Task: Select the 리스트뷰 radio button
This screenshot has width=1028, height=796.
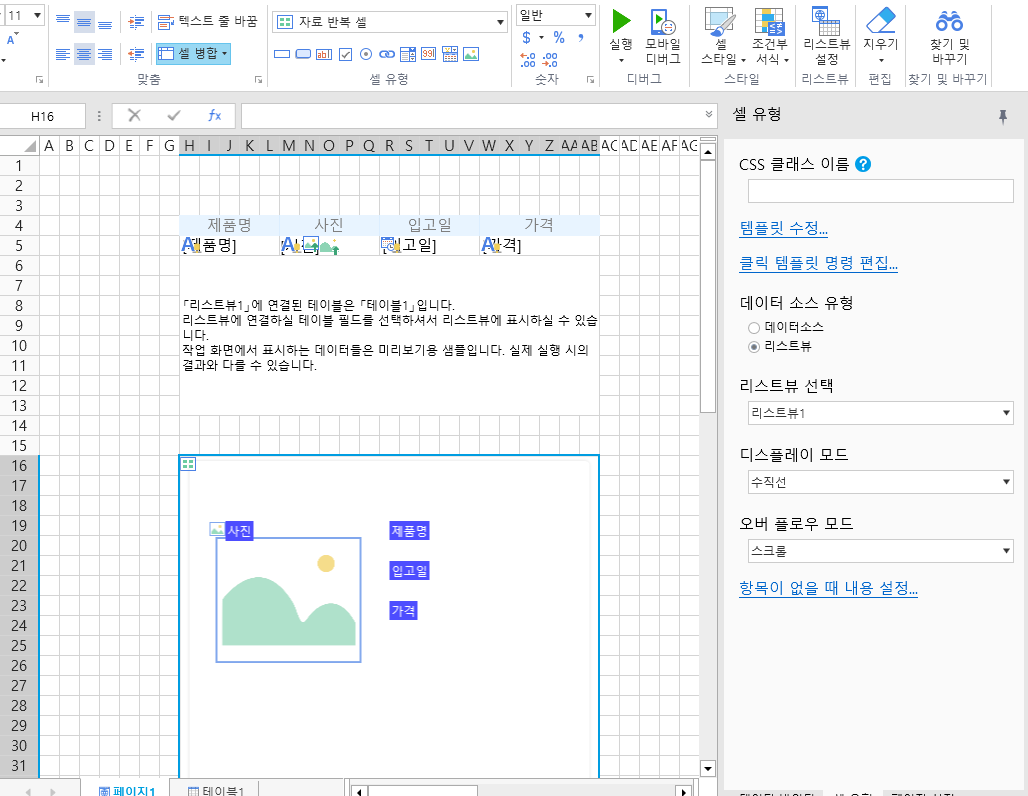Action: pyautogui.click(x=754, y=346)
